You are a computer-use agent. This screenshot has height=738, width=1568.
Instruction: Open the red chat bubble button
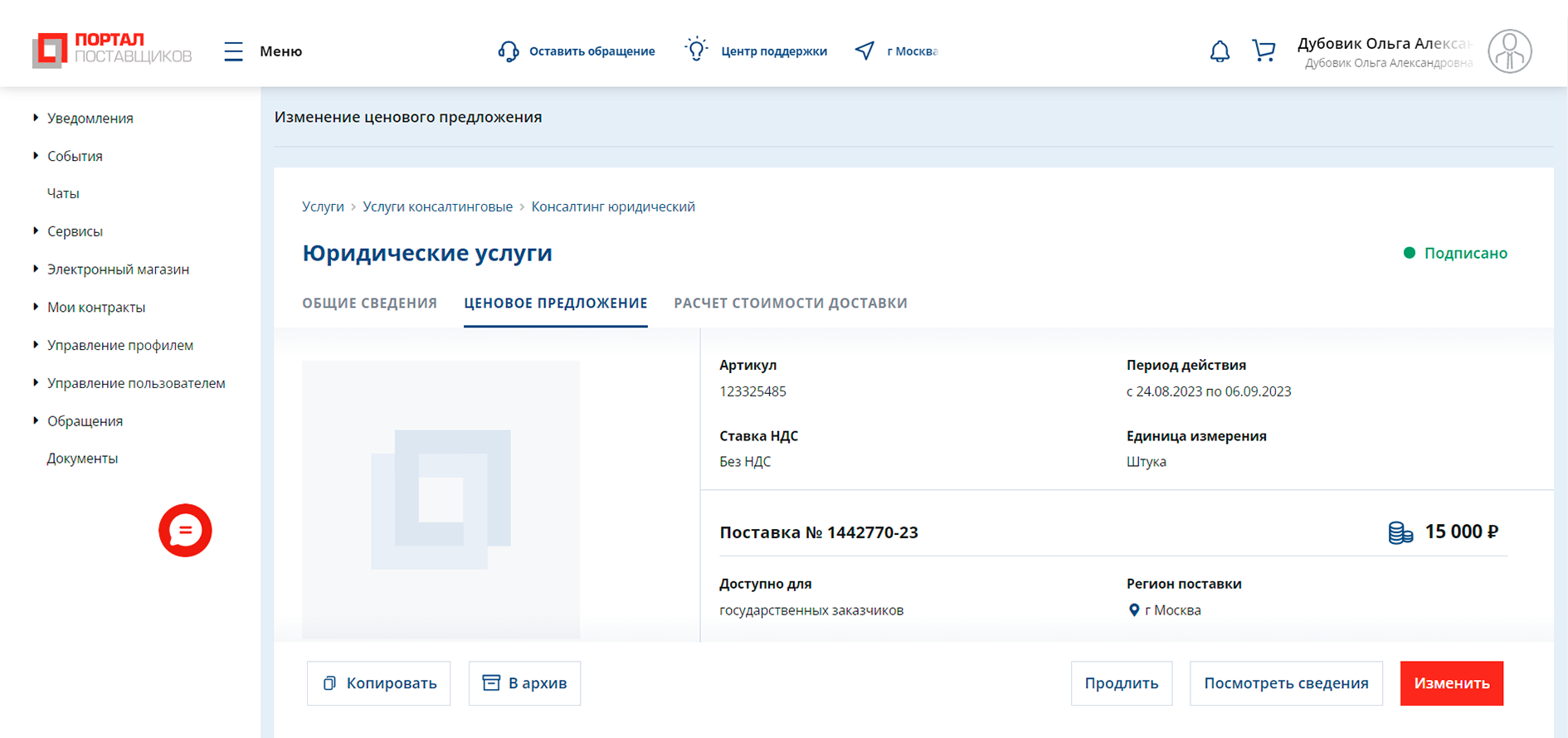point(185,530)
